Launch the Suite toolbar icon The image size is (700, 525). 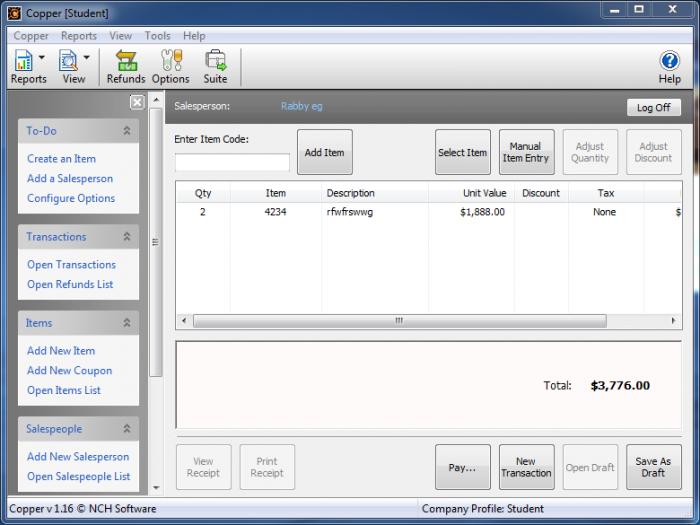click(216, 67)
